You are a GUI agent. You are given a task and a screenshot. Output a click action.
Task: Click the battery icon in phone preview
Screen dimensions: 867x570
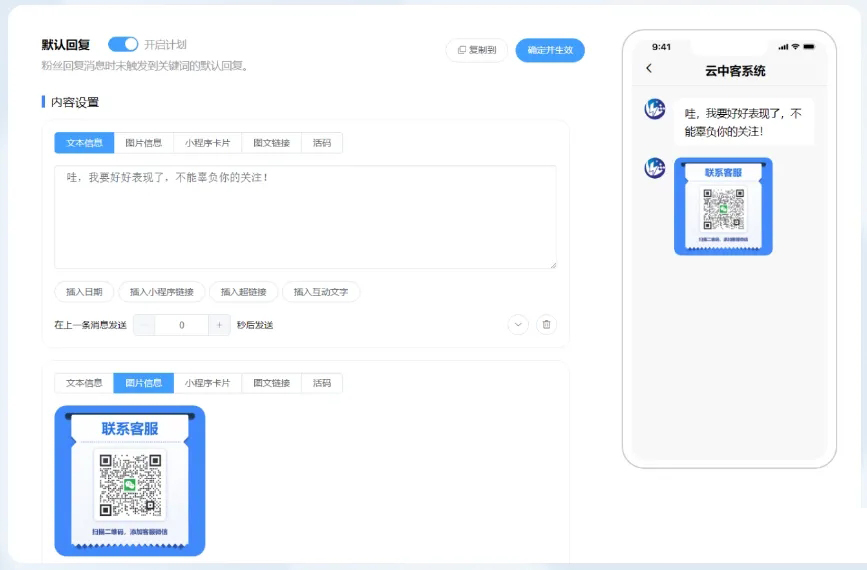point(809,46)
